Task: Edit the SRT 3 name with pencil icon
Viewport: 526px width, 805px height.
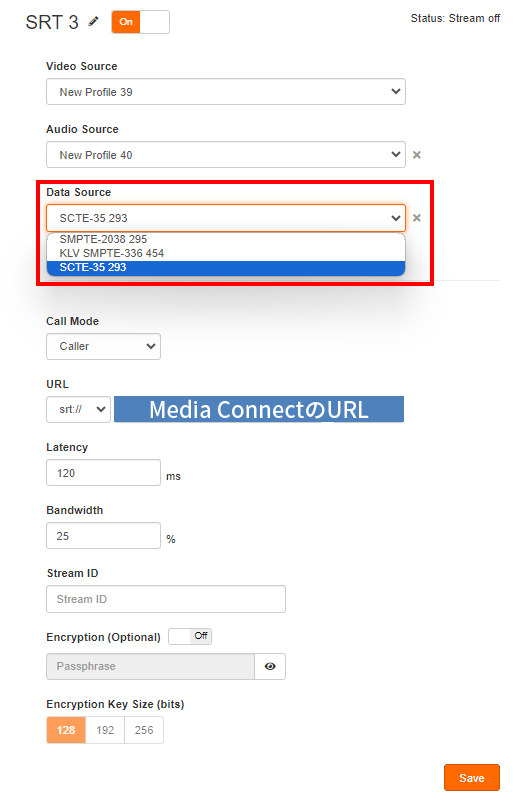Action: [x=93, y=22]
